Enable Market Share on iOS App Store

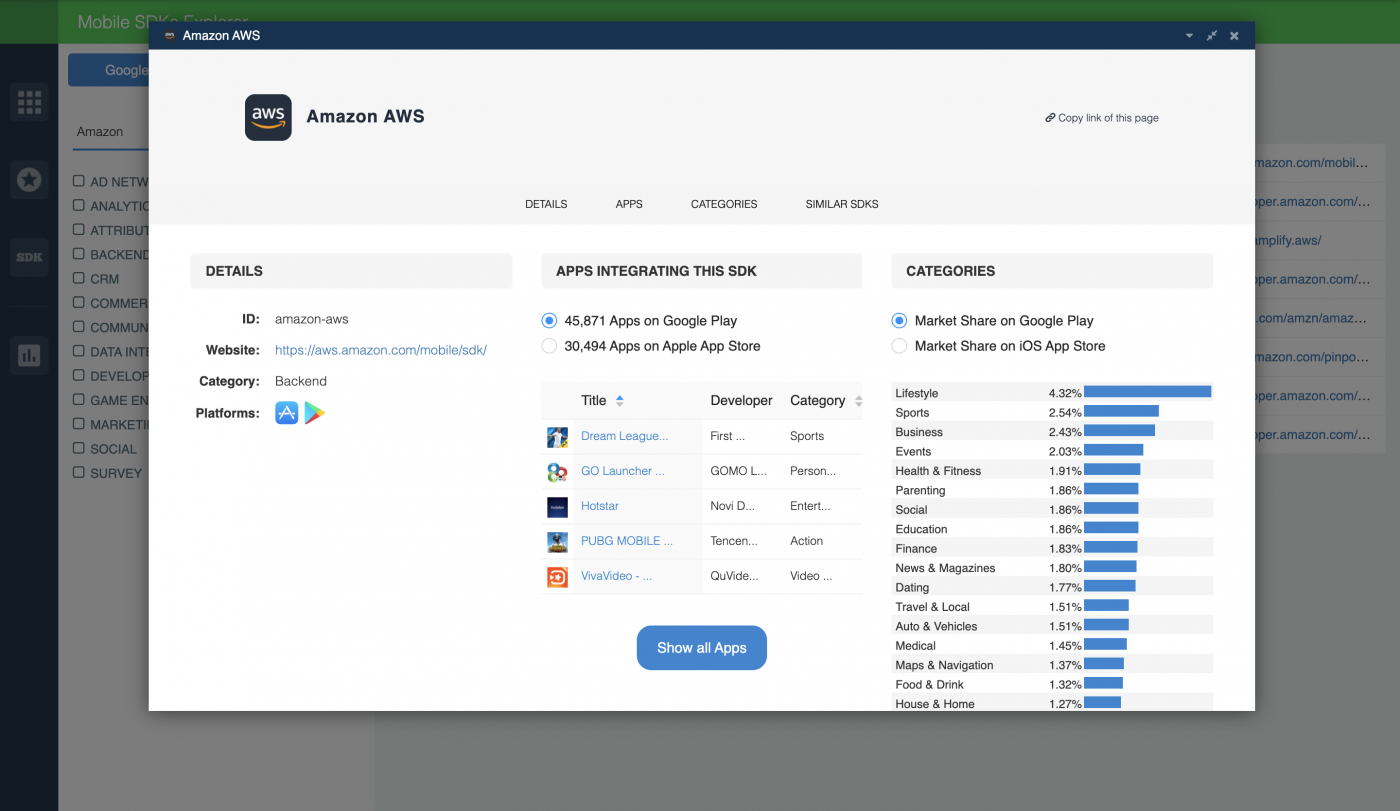coord(899,345)
